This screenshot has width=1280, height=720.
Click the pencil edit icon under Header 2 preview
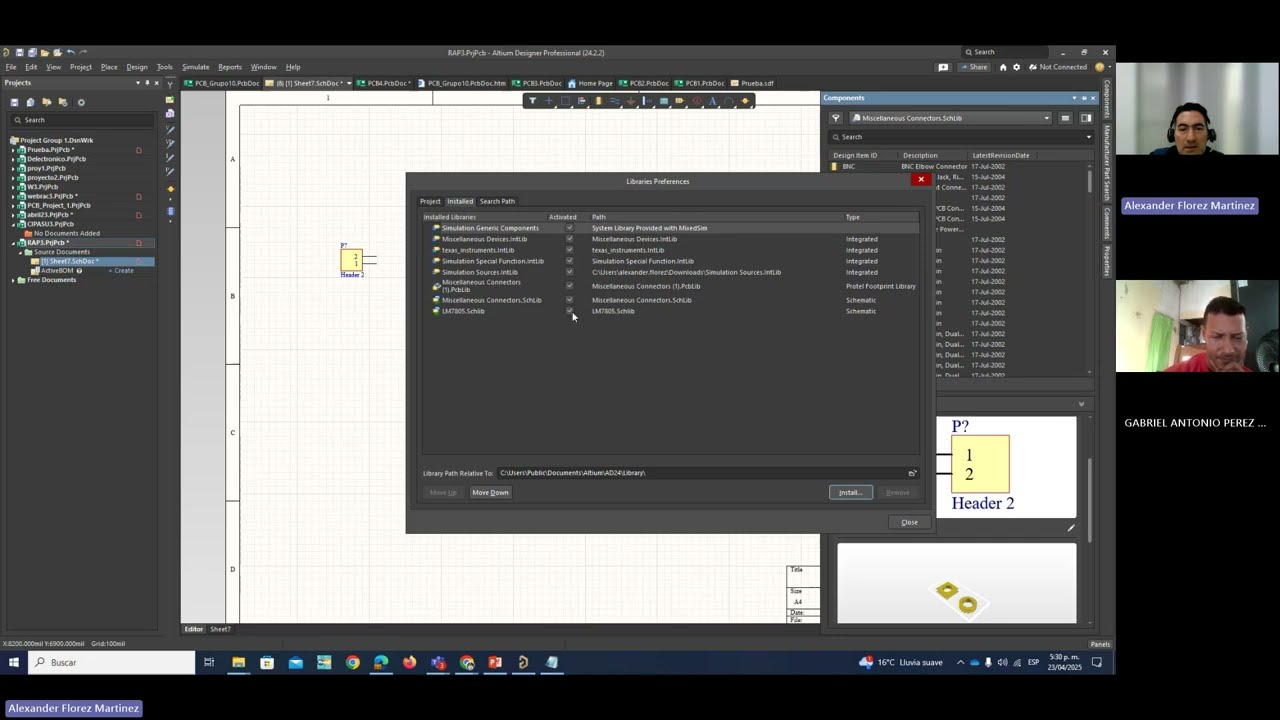(1071, 528)
